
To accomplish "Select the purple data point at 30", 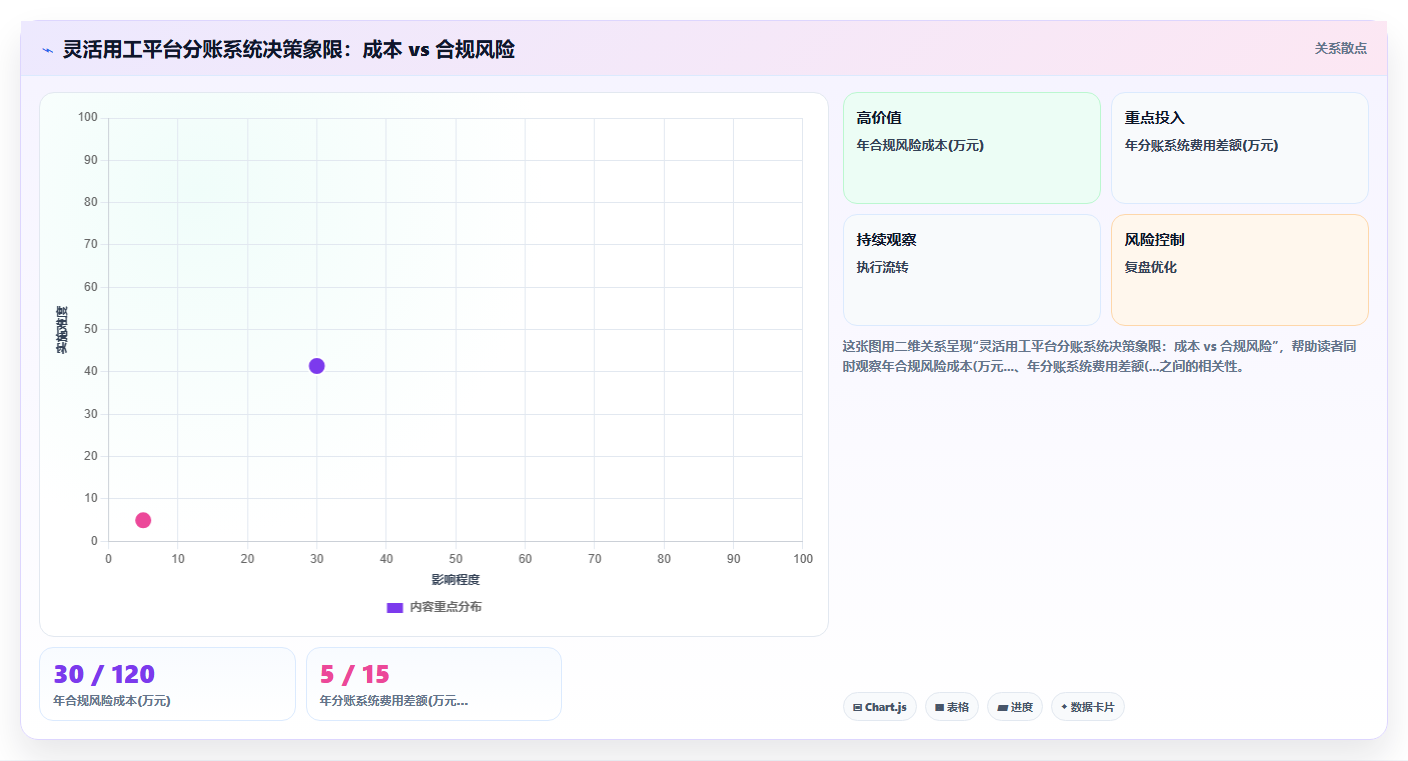I will [316, 366].
